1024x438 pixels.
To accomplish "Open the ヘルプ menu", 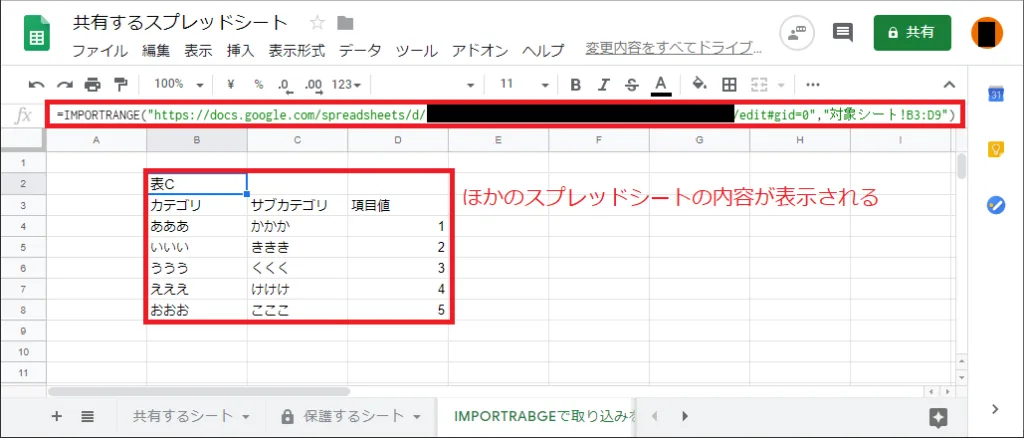I will point(543,50).
